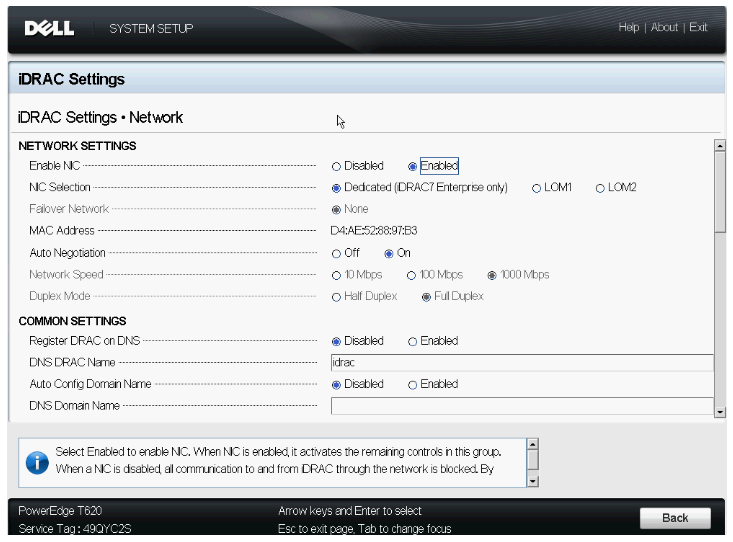Click settings list scroll up arrow

[720, 145]
